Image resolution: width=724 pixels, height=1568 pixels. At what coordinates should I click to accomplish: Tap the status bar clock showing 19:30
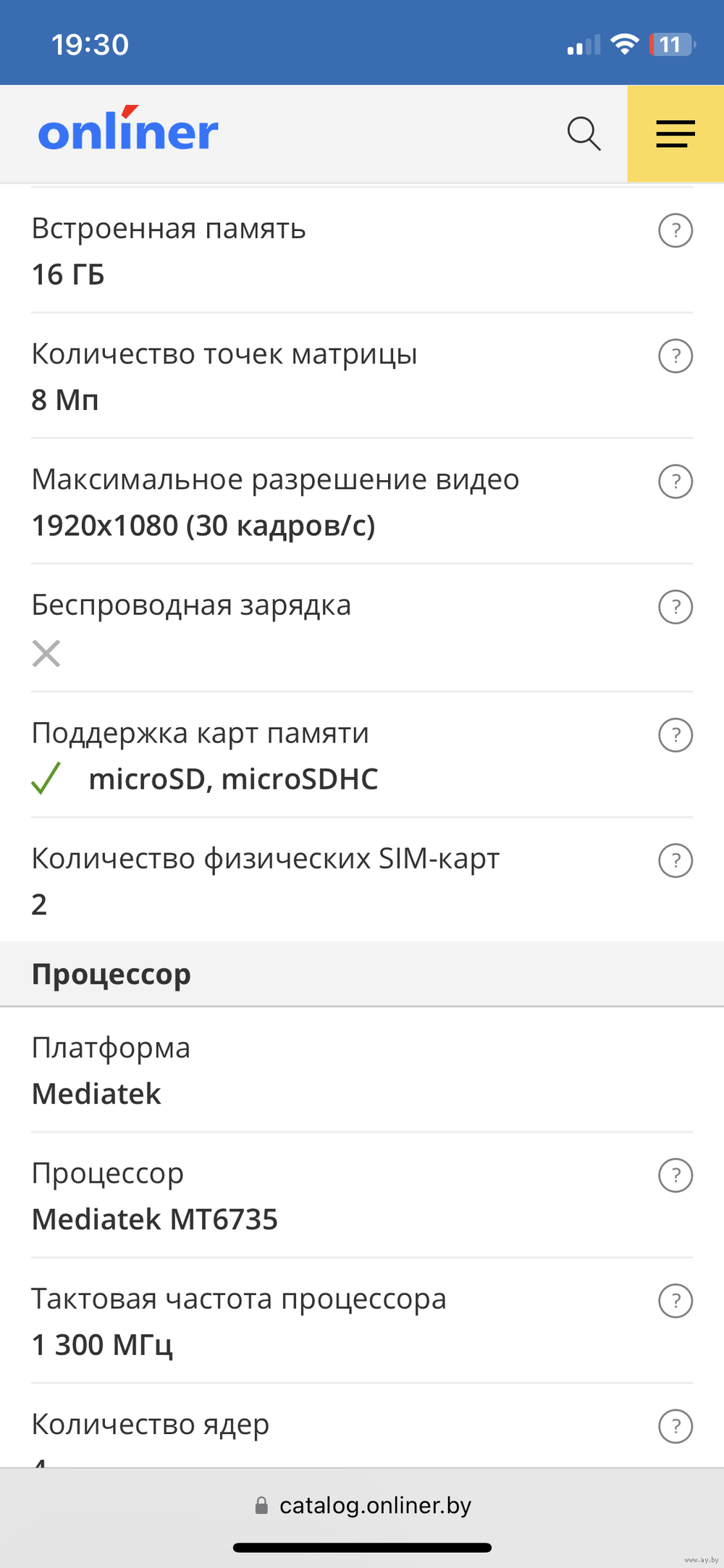pyautogui.click(x=90, y=45)
